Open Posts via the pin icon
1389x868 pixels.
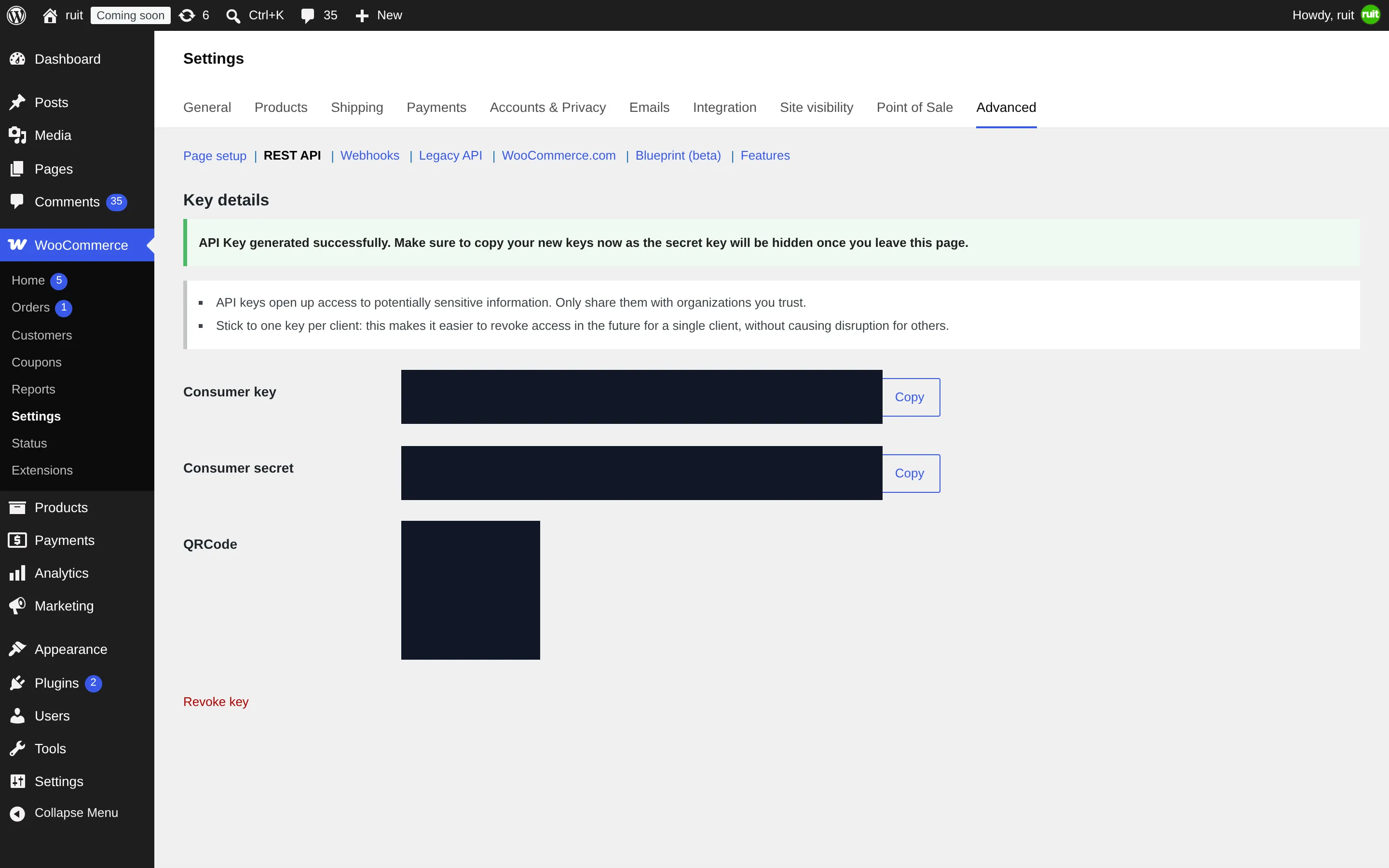pos(17,102)
